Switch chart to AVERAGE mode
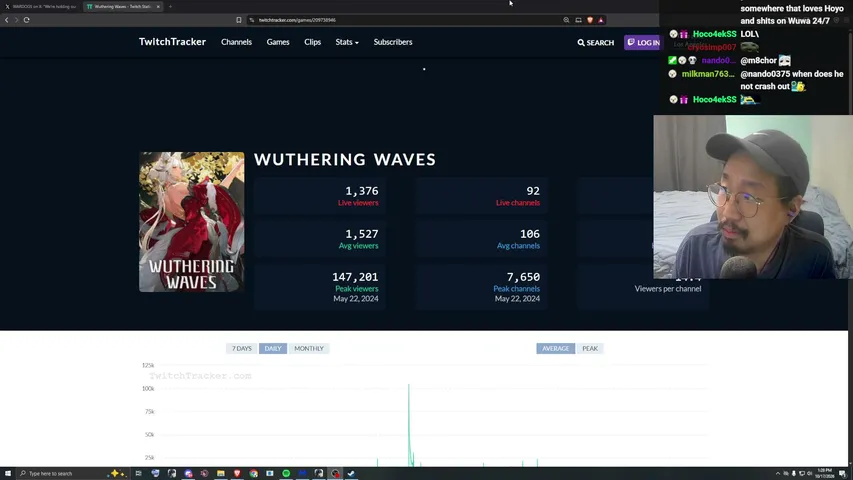Viewport: 853px width, 480px height. pos(555,348)
